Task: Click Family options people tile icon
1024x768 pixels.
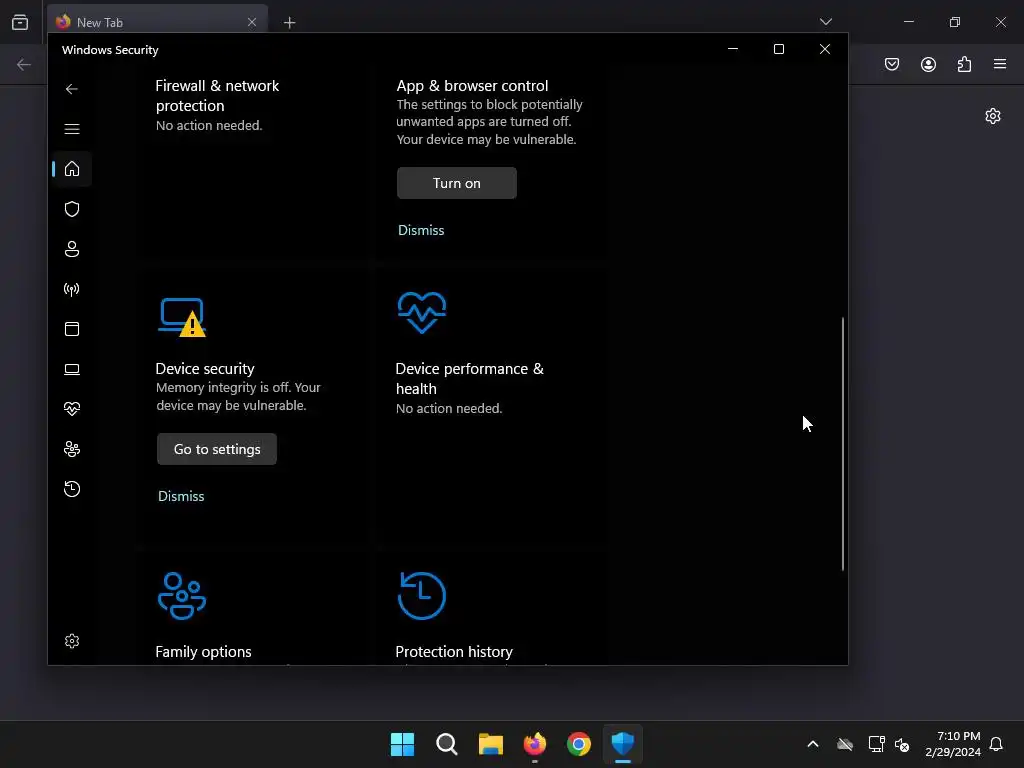Action: click(x=182, y=596)
